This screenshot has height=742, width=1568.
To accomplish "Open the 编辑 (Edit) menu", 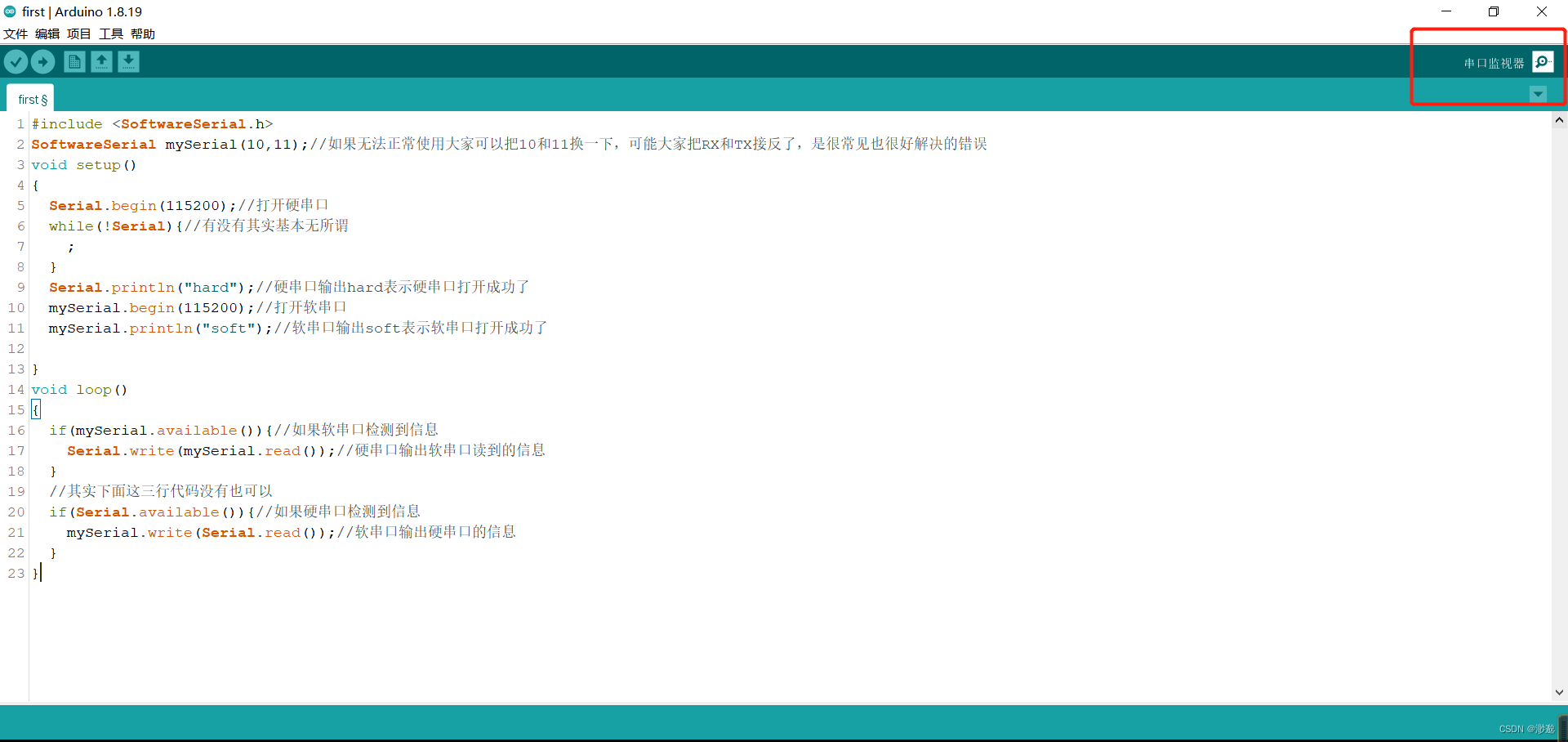I will [x=47, y=34].
